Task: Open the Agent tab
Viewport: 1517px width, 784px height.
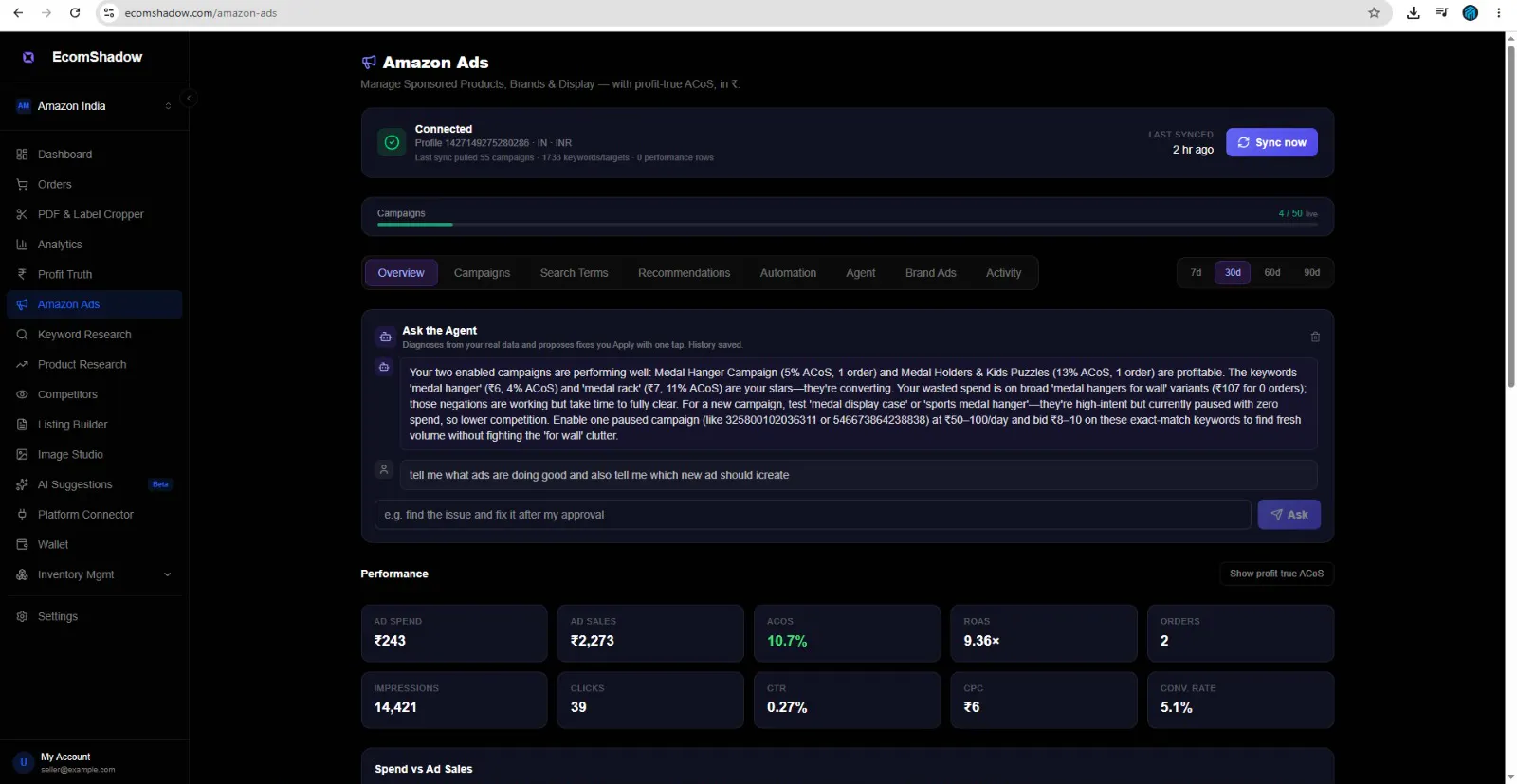Action: [860, 273]
